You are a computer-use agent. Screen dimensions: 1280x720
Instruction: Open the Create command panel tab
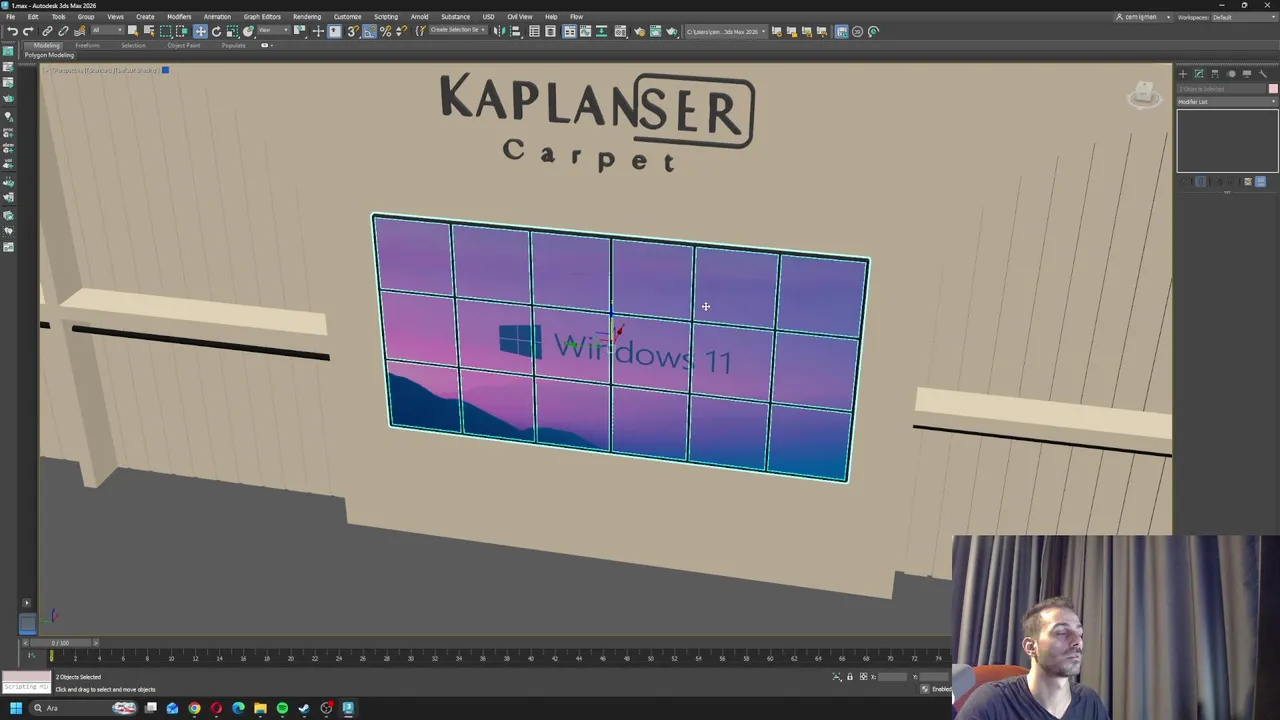(1183, 73)
